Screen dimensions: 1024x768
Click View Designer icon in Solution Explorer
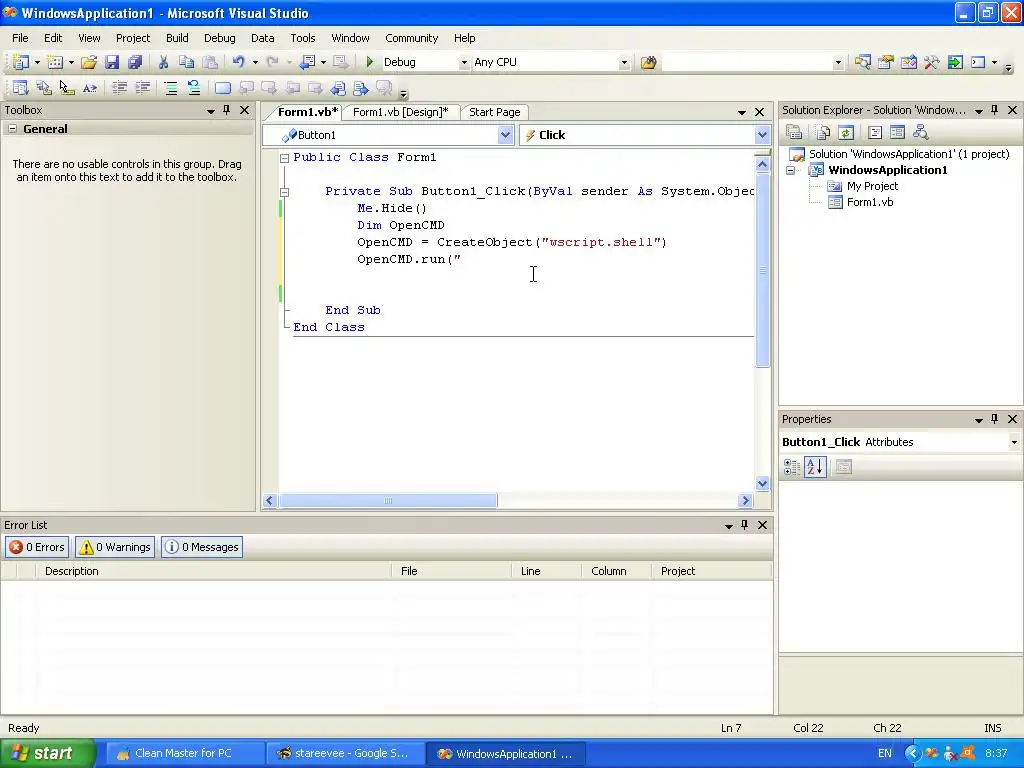click(x=897, y=133)
